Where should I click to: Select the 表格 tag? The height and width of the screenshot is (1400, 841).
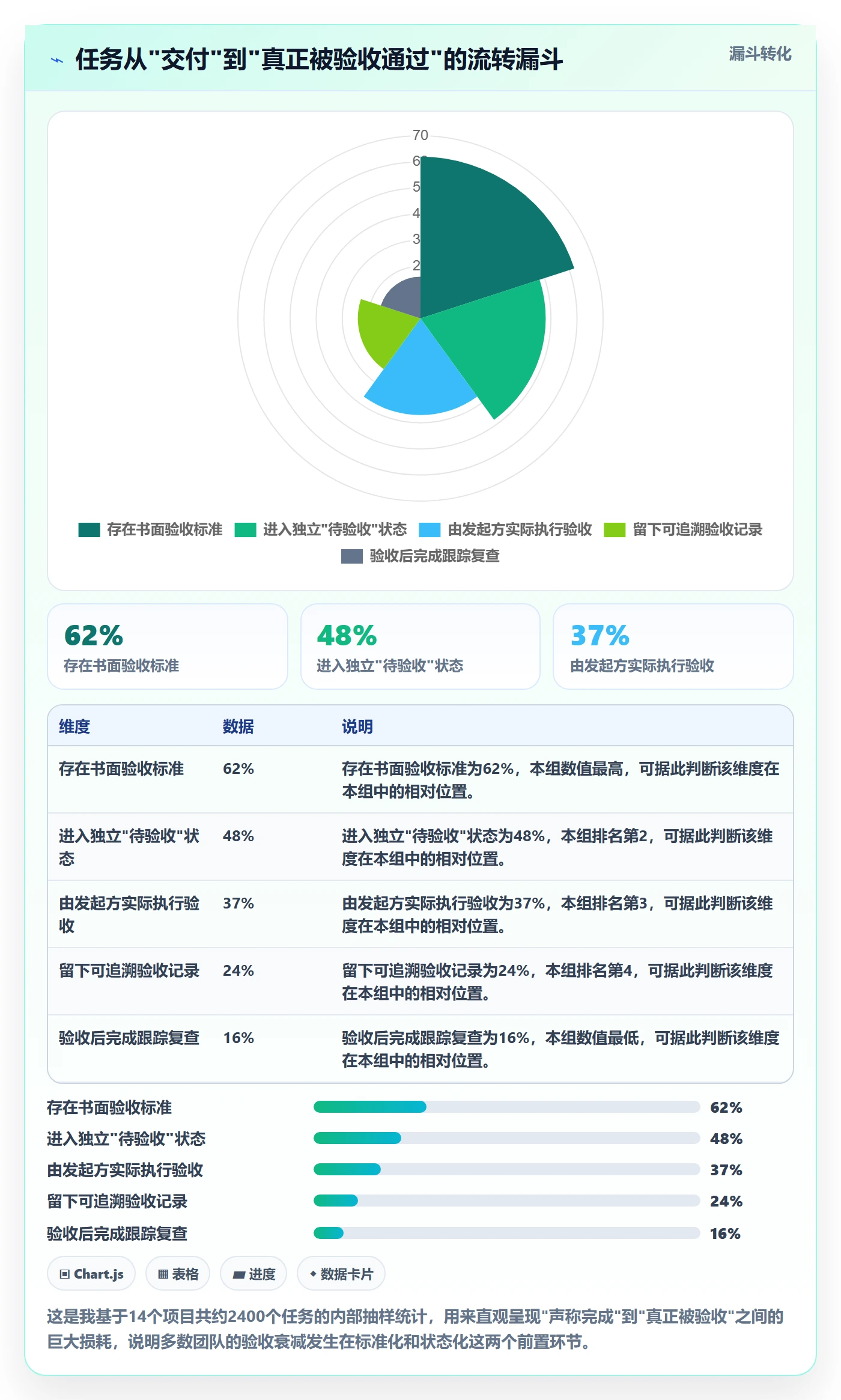[178, 1274]
